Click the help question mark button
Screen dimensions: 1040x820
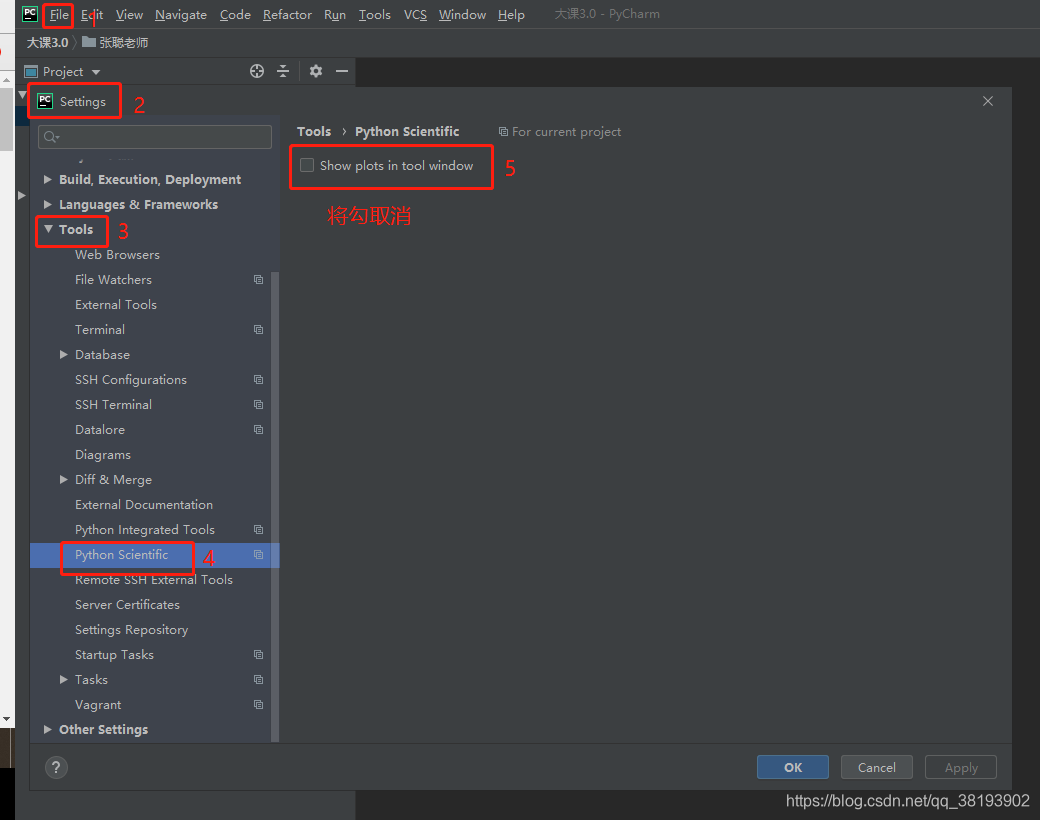point(56,768)
